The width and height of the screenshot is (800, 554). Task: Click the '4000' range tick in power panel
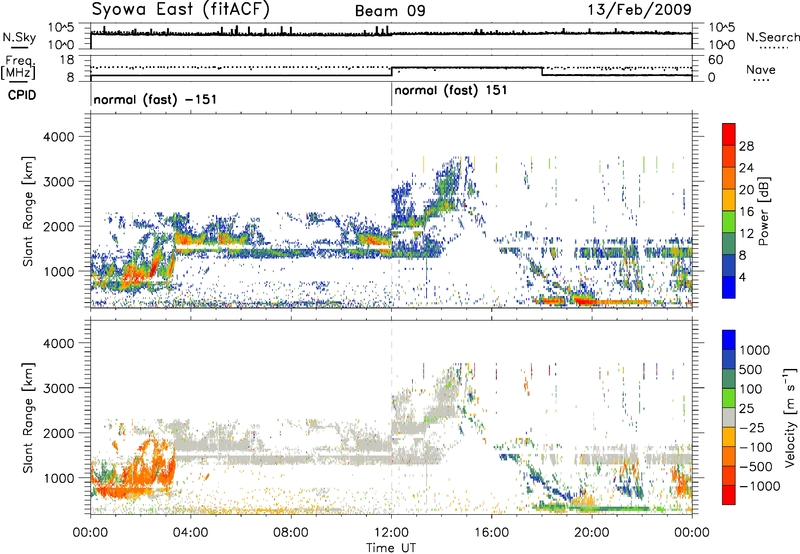click(x=59, y=137)
